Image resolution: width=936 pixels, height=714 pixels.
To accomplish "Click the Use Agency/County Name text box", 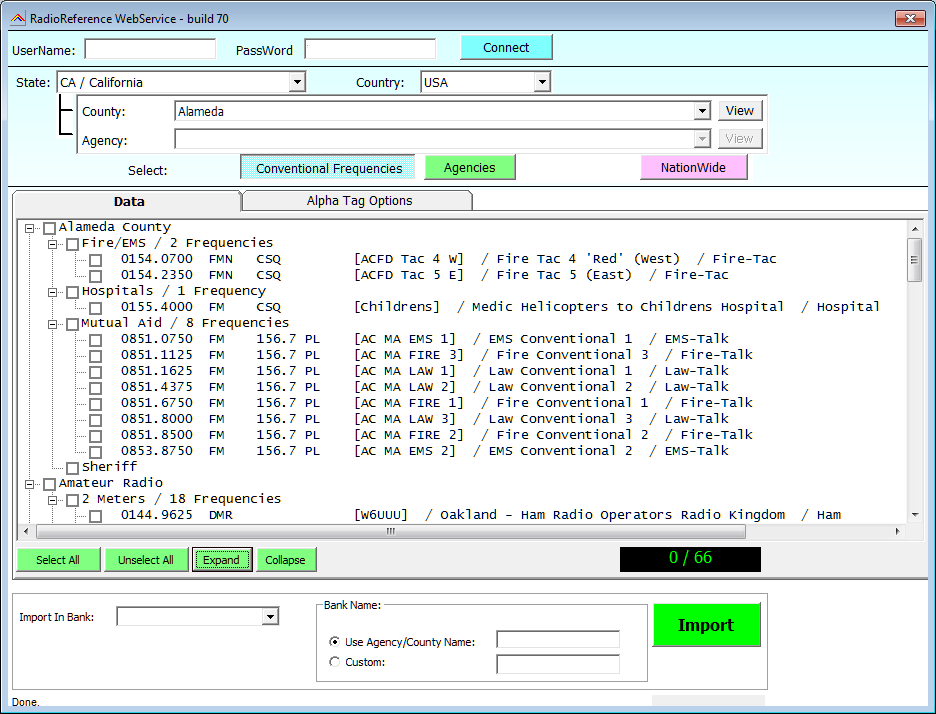I will point(558,640).
